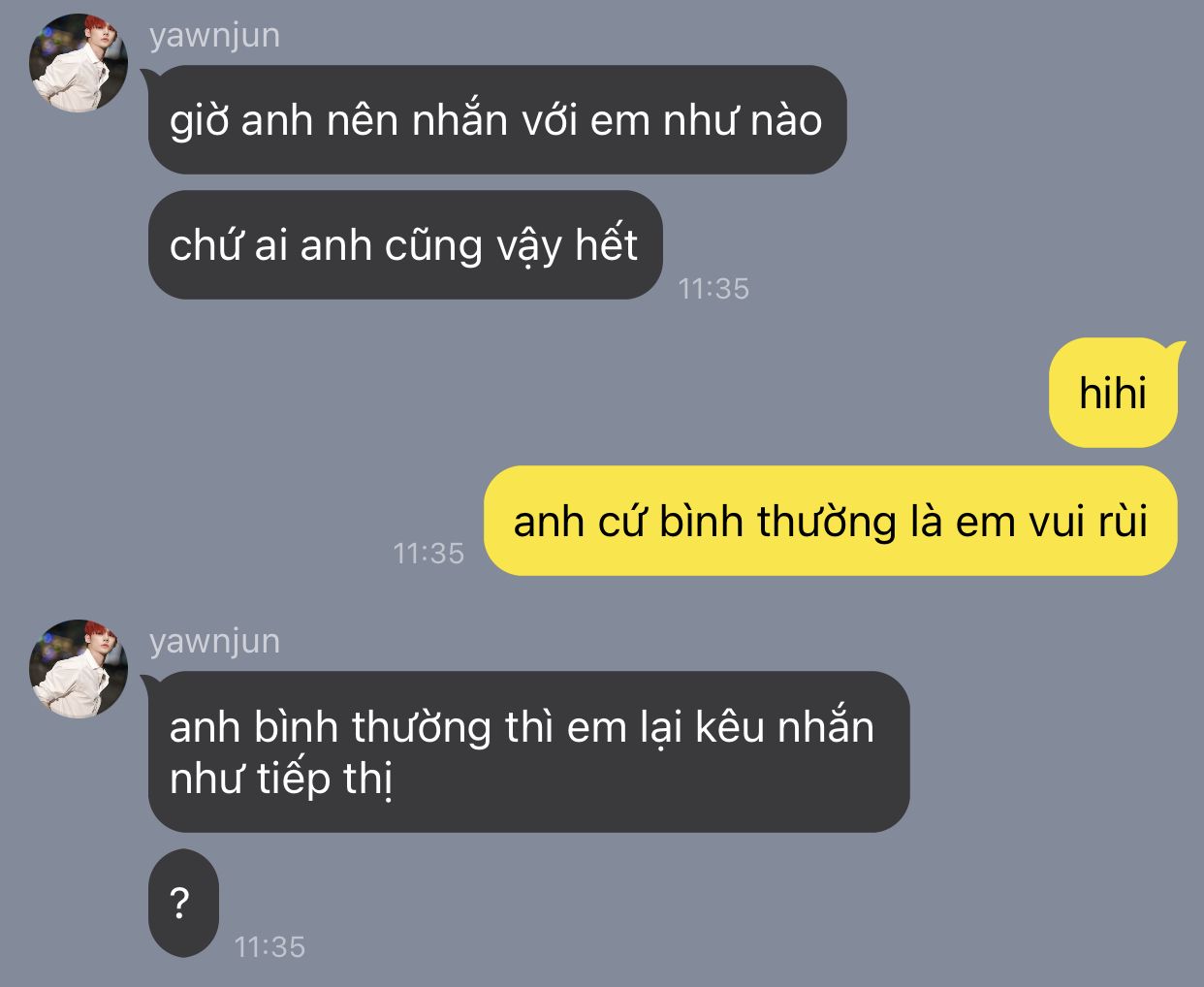Click the yawnjun username above the 'anh bình thường' message

pos(214,642)
